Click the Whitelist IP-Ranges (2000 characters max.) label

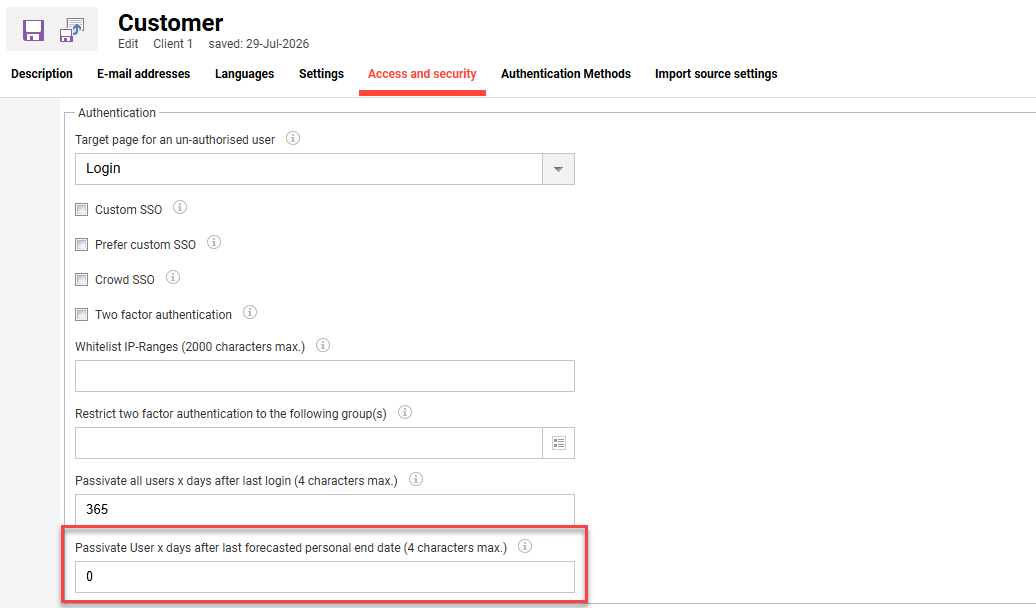click(190, 347)
